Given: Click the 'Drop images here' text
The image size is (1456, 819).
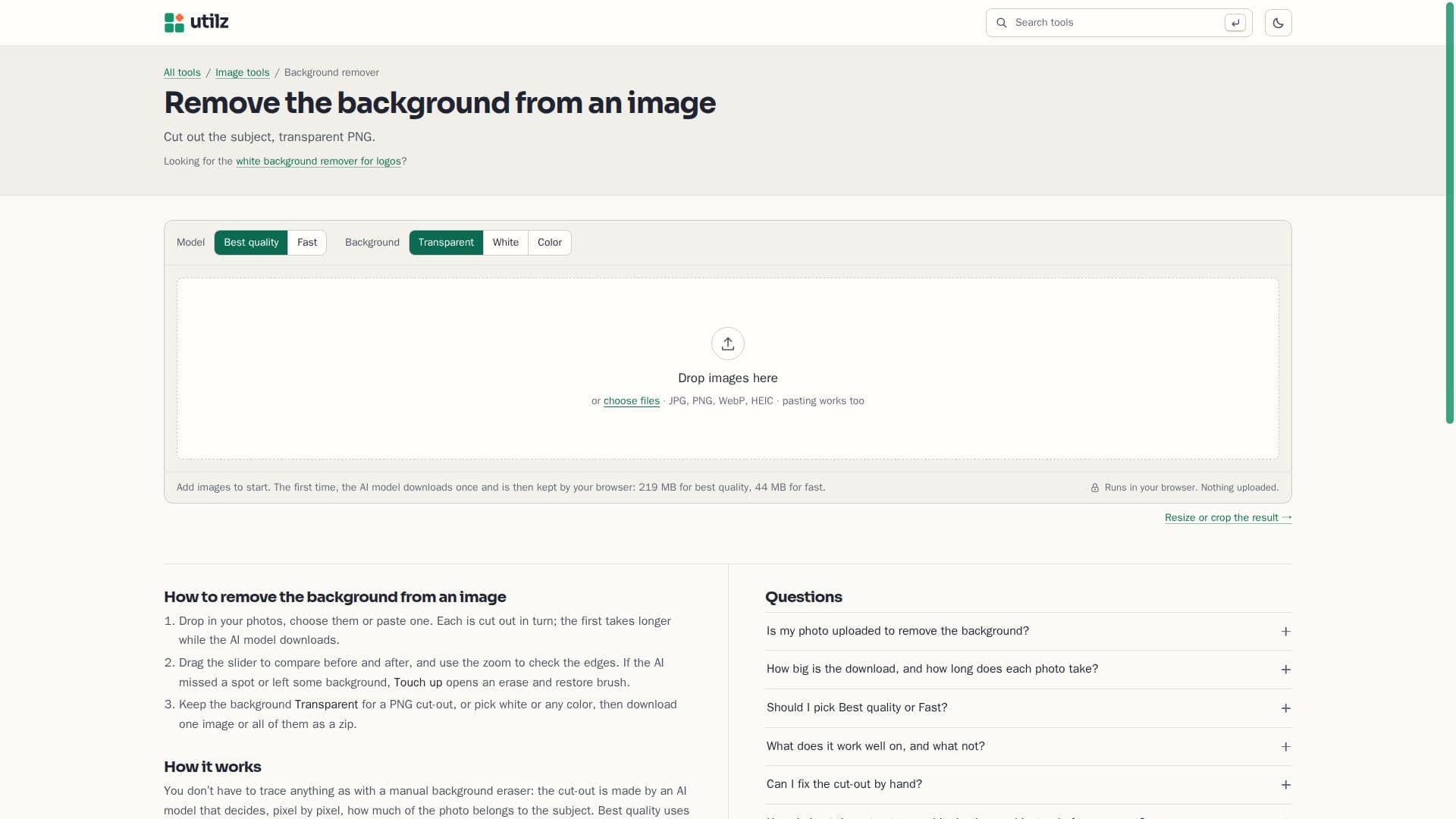Looking at the screenshot, I should click(727, 378).
